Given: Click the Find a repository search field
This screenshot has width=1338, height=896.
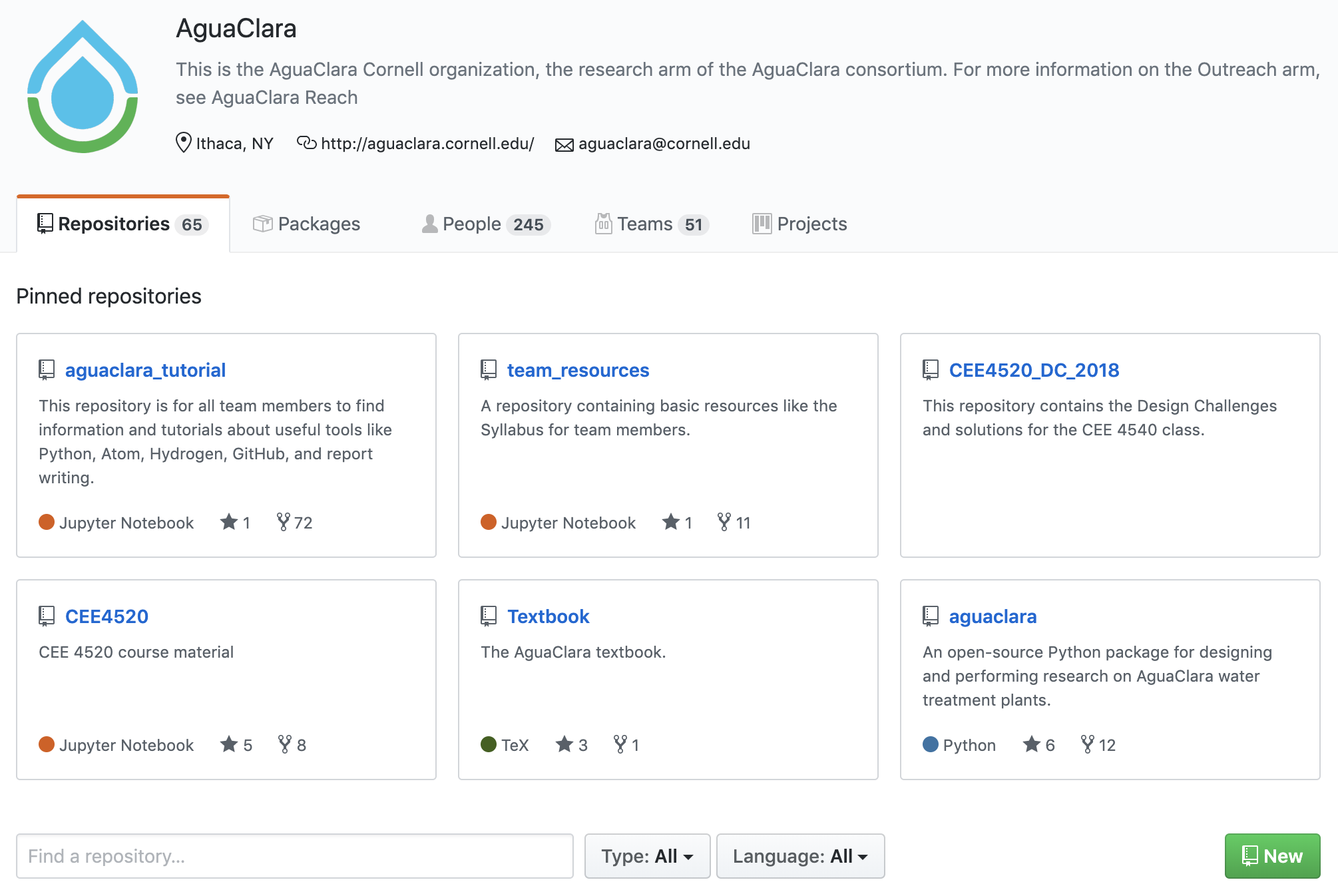Looking at the screenshot, I should click(295, 856).
